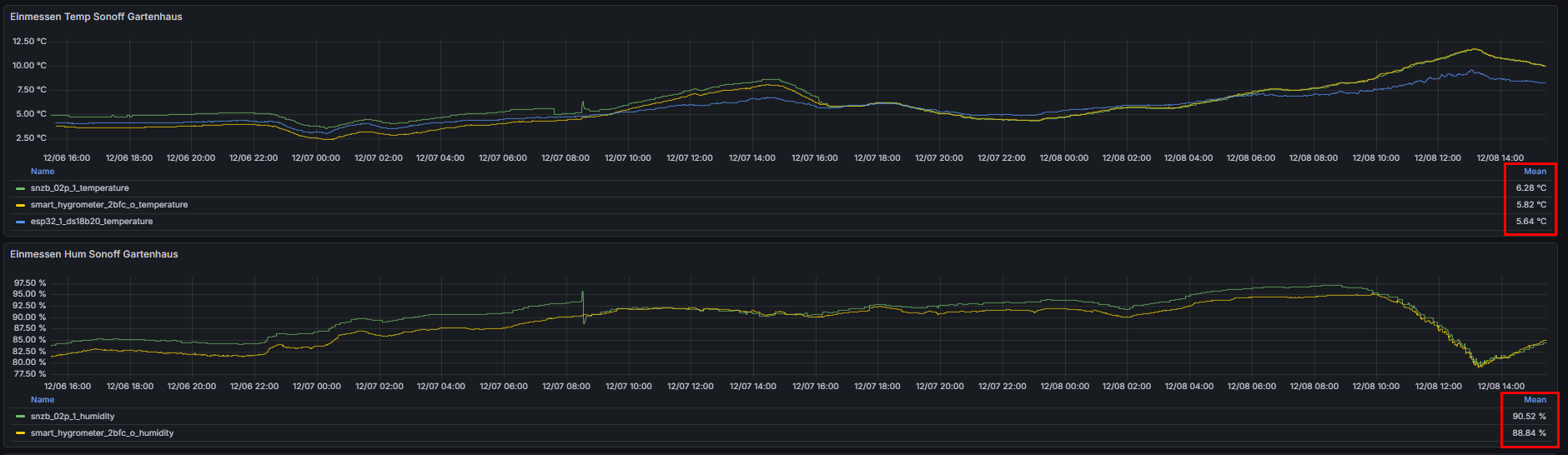Viewport: 1568px width, 455px height.
Task: Click yellow color swatch of smart_hygrometer_2bfc_o_humidity
Action: [20, 433]
